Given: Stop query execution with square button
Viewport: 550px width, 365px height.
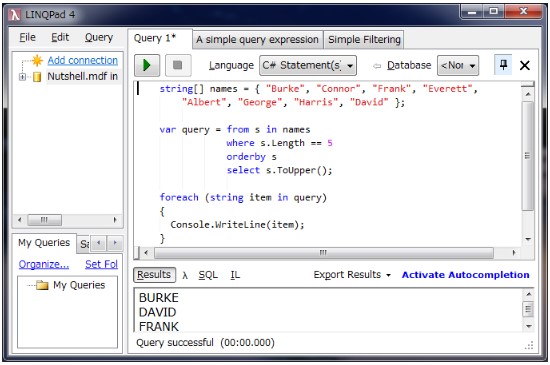Looking at the screenshot, I should [x=178, y=65].
